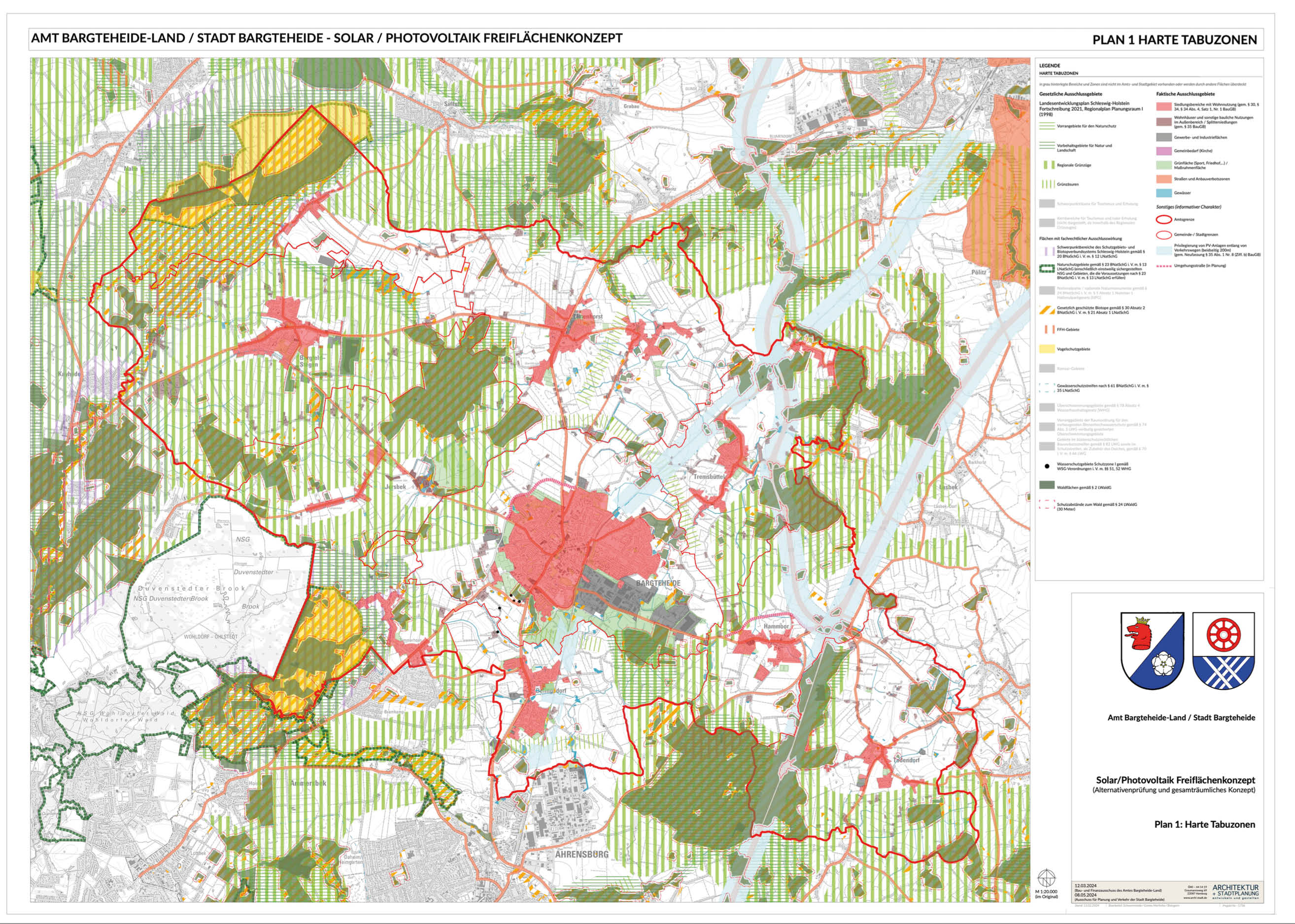Click the ARCHITEKTUR + STADTPLANUNG logo
Image resolution: width=1295 pixels, height=924 pixels.
[x=1235, y=891]
